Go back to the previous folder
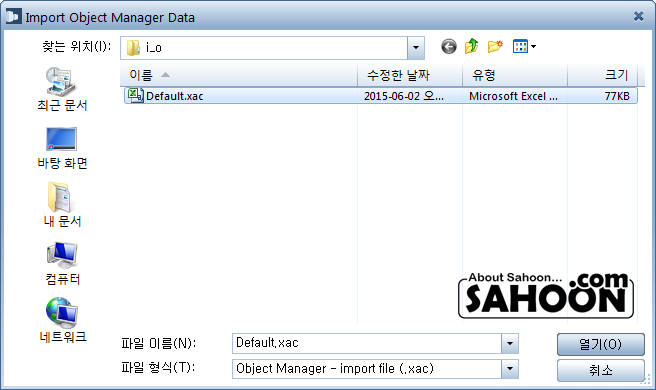 (448, 46)
